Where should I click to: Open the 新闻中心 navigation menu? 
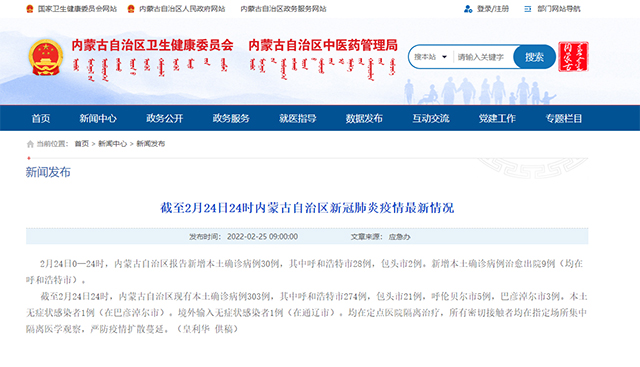(x=98, y=118)
